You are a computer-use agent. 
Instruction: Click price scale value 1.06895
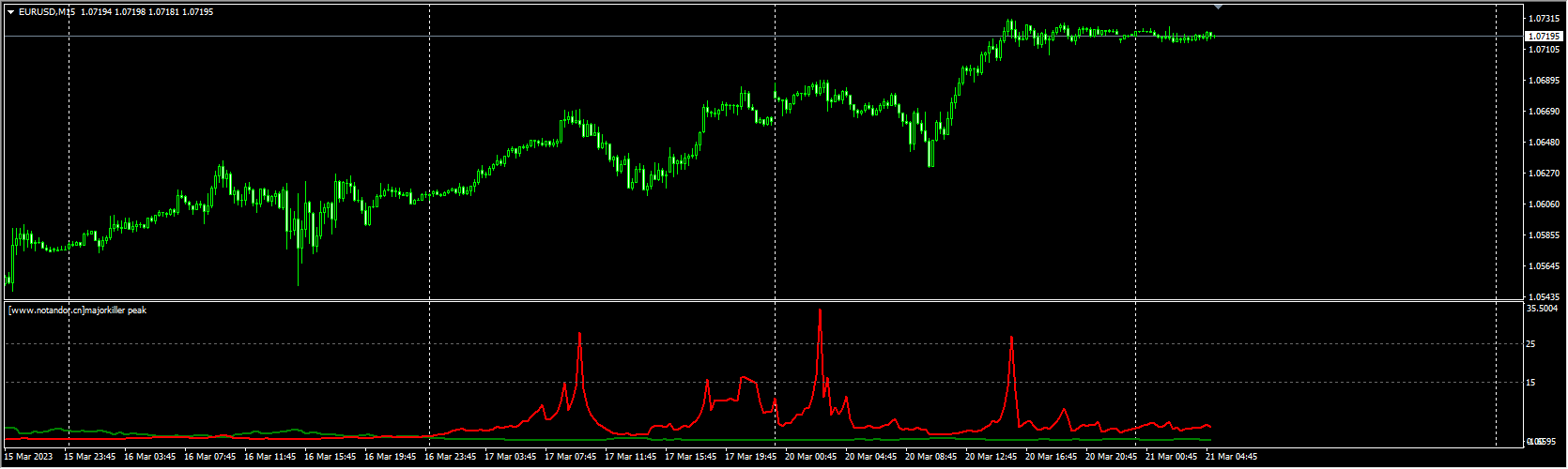coord(1544,81)
